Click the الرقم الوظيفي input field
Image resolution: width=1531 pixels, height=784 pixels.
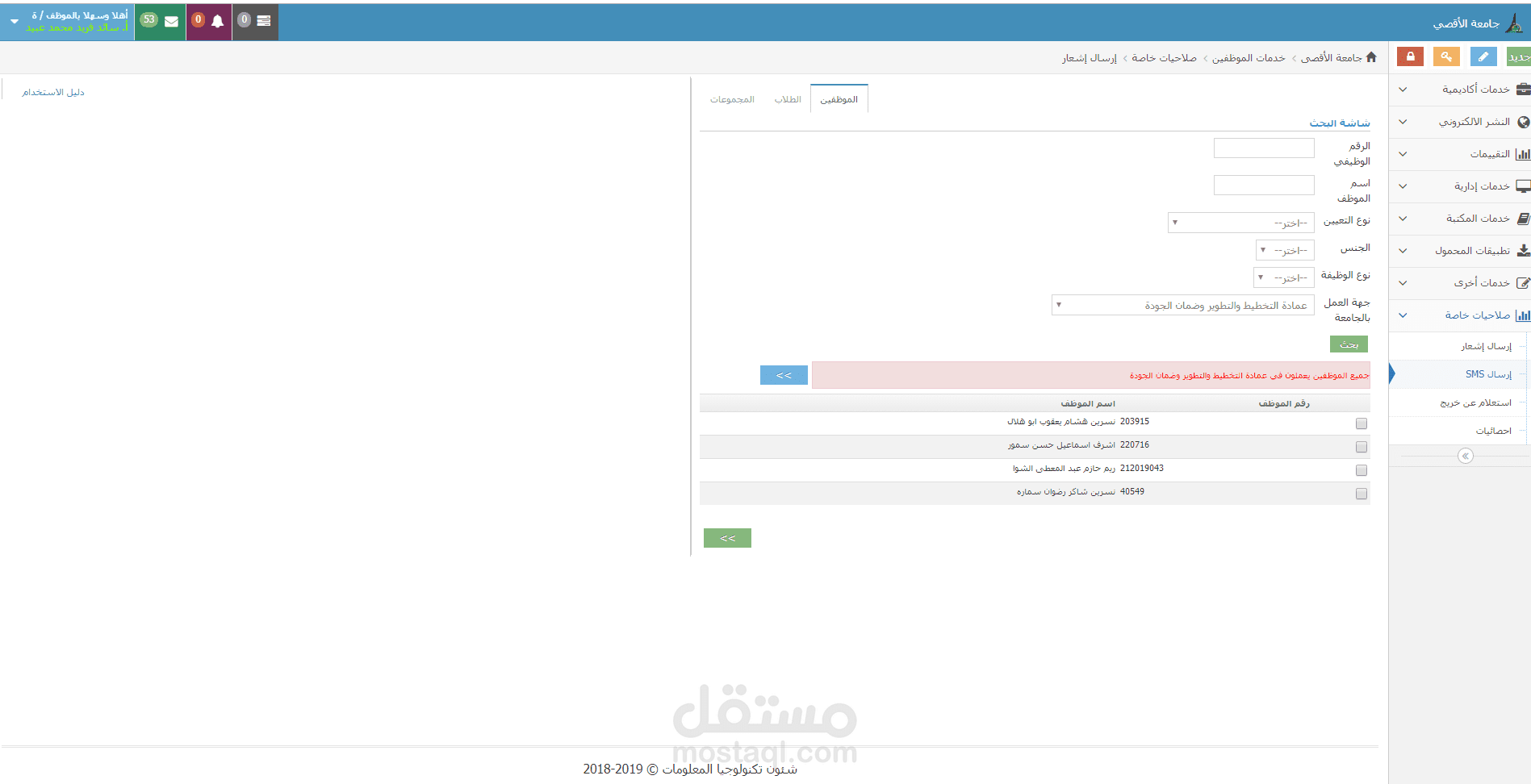coord(1264,148)
